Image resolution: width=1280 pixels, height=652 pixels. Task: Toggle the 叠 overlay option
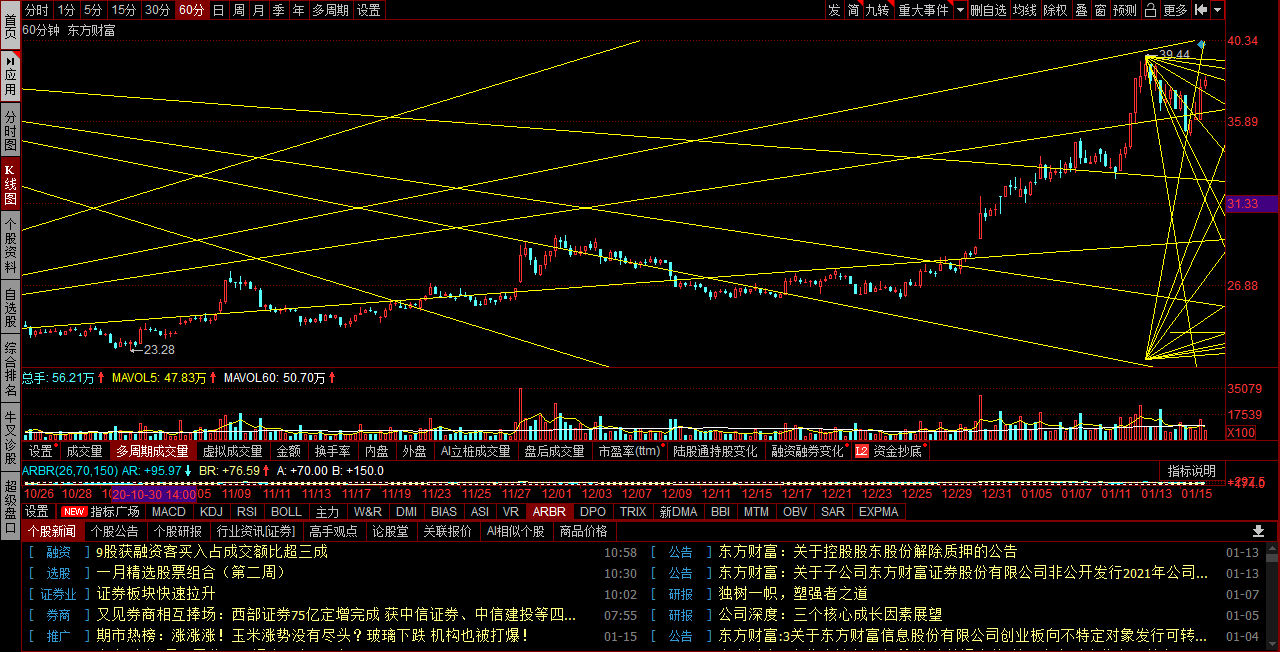coord(1081,10)
